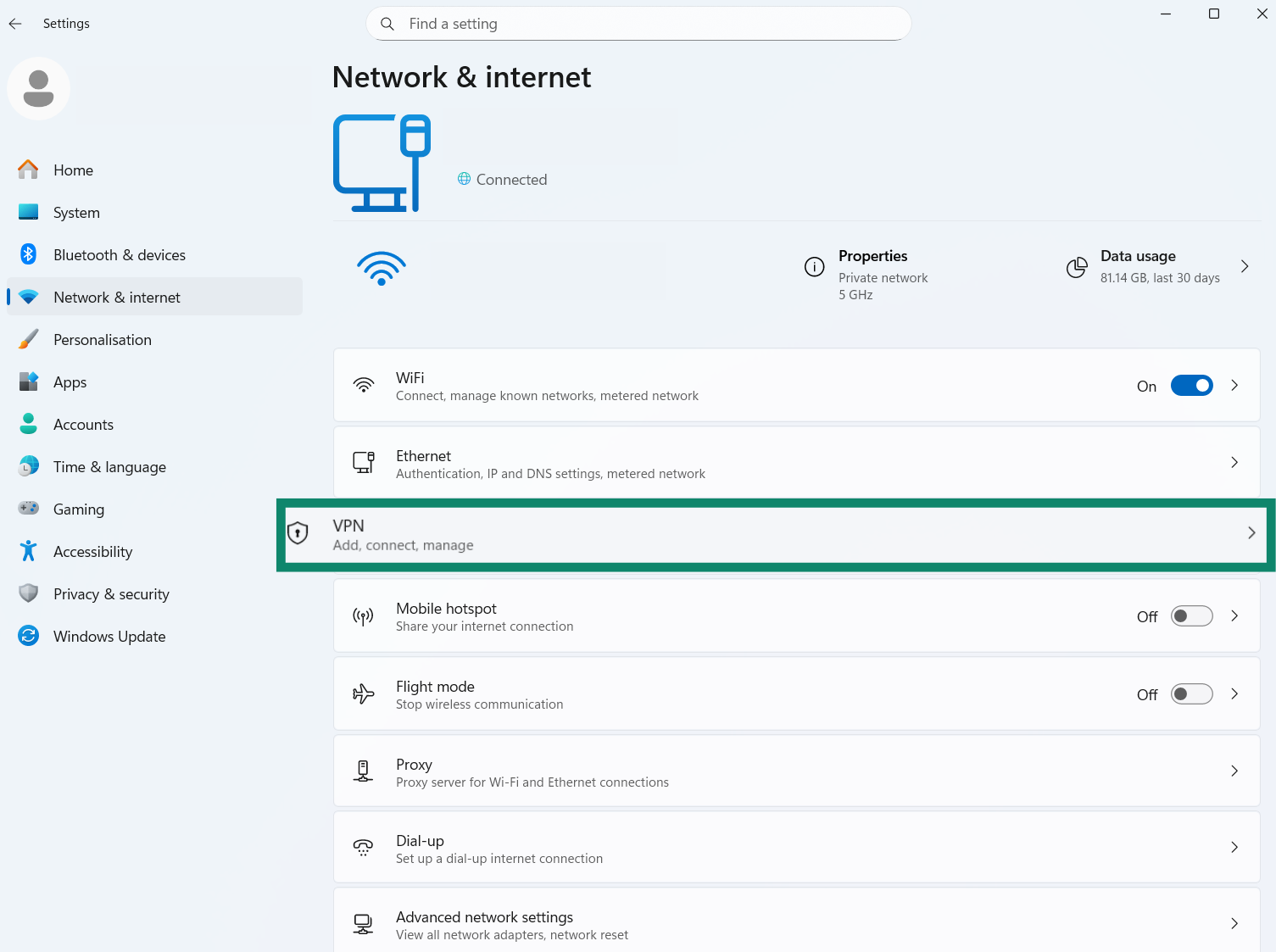This screenshot has width=1276, height=952.
Task: Open VPN settings via its chevron
Action: point(1251,533)
